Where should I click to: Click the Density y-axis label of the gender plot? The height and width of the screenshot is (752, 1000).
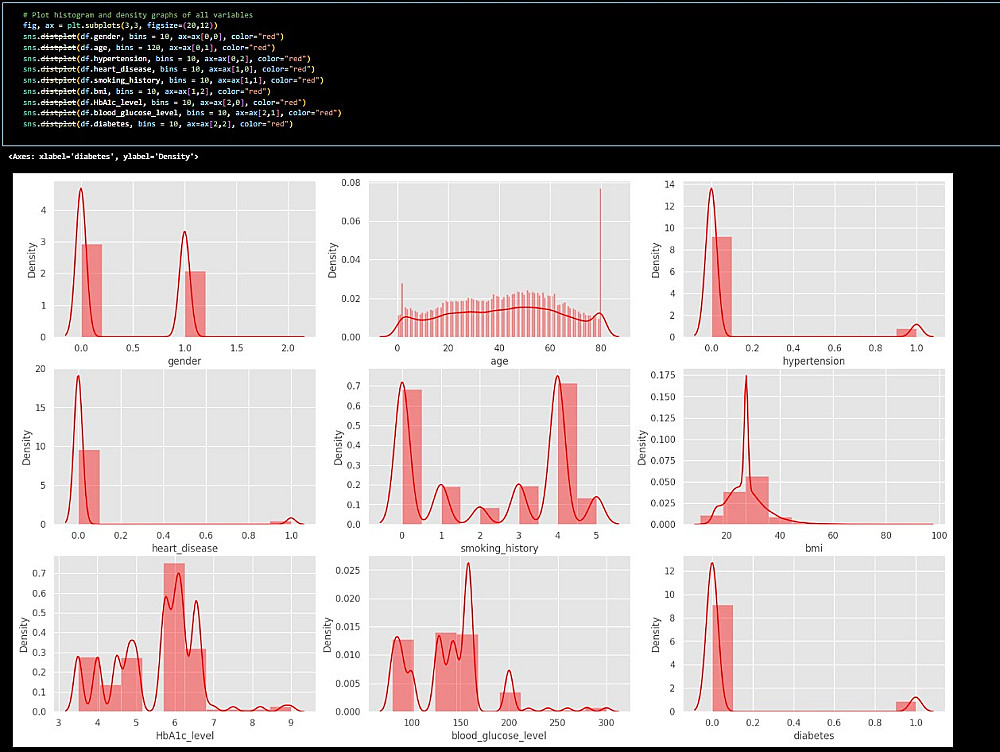pos(31,260)
